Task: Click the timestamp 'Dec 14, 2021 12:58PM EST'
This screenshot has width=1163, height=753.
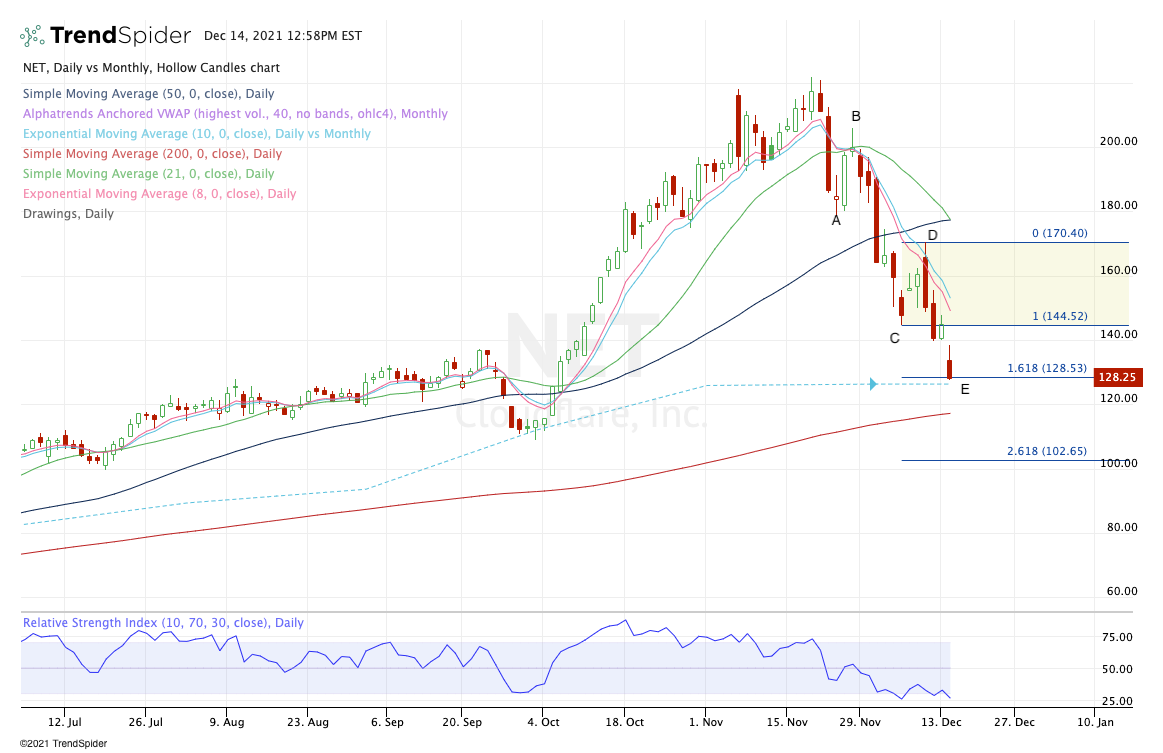Action: 283,35
